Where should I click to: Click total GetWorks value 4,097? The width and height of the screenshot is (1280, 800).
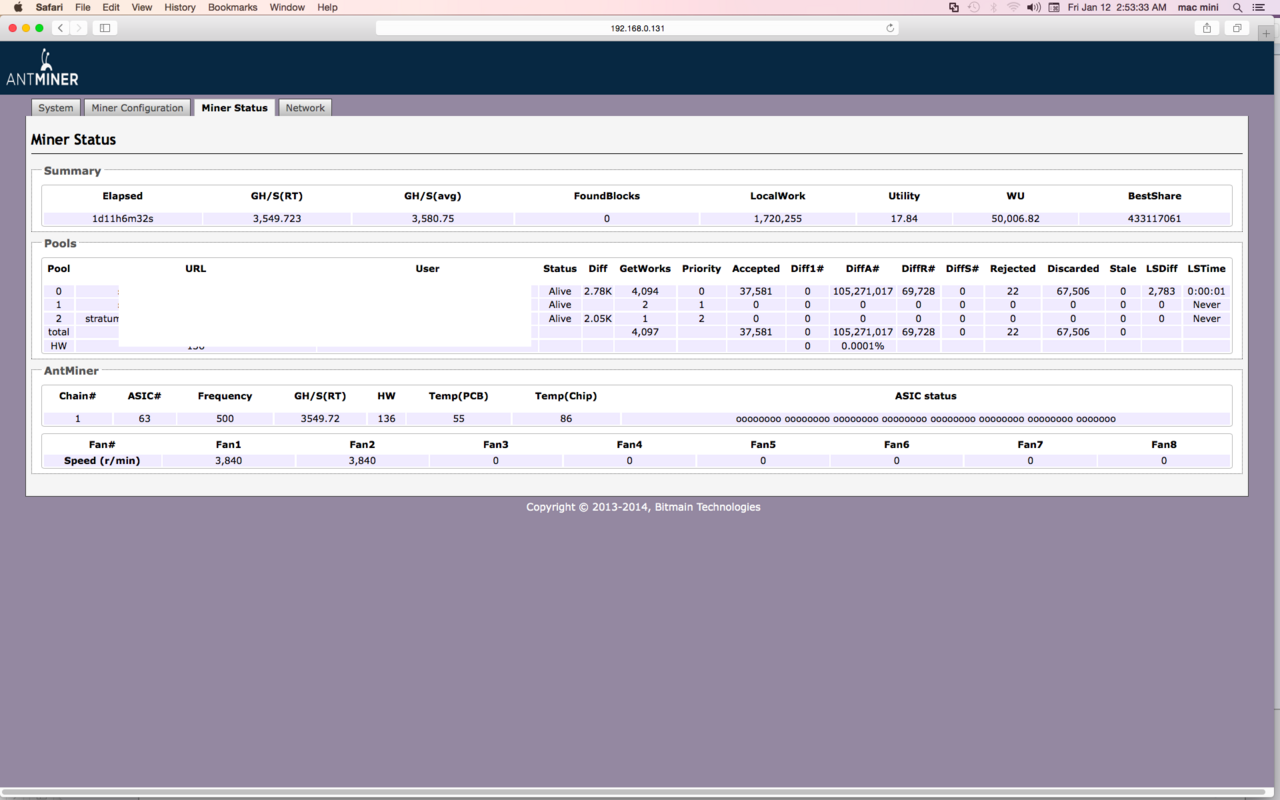click(645, 331)
